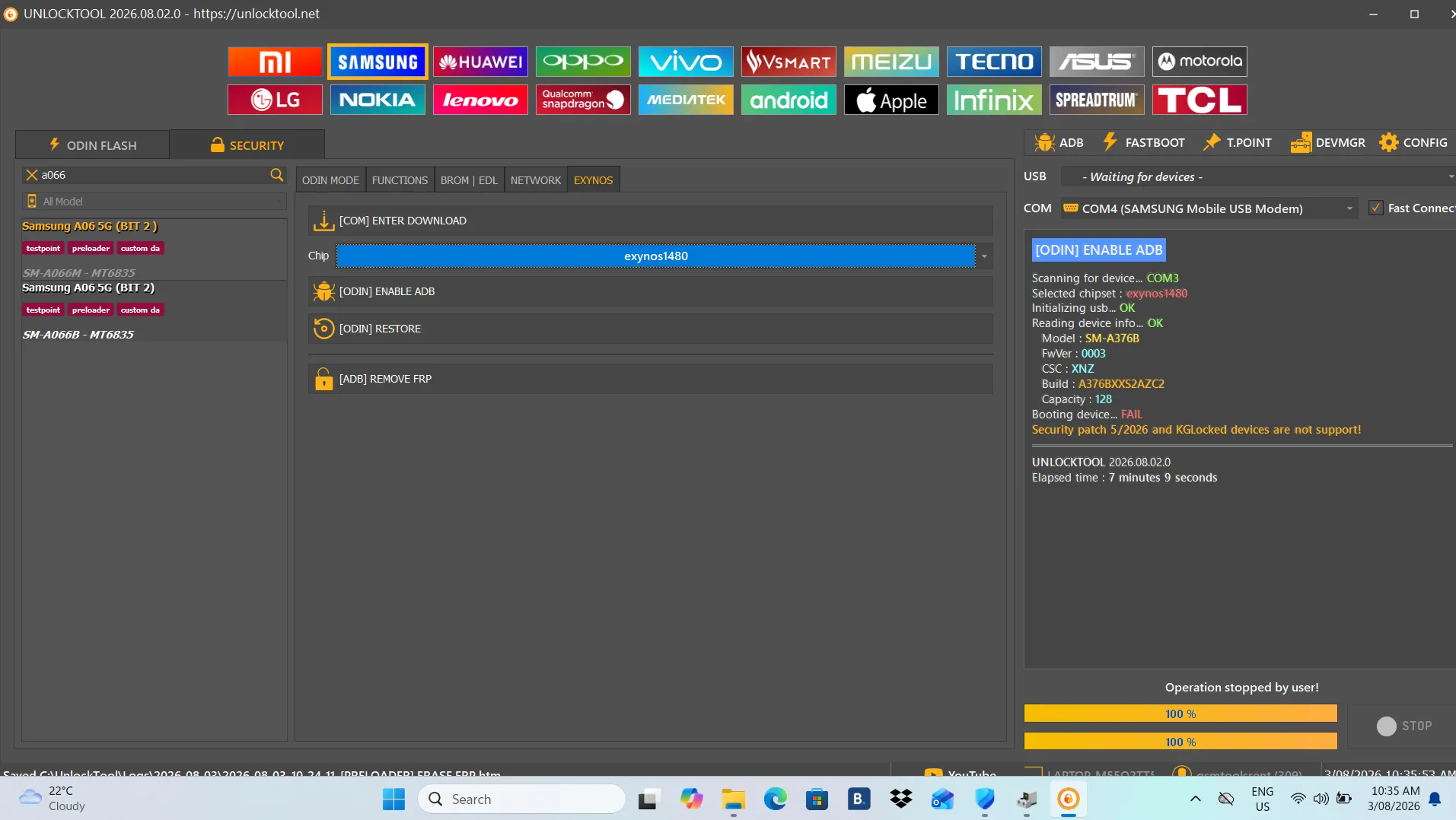Open the ODIN MODE tab
Screen dimensions: 1456x820
click(x=330, y=180)
